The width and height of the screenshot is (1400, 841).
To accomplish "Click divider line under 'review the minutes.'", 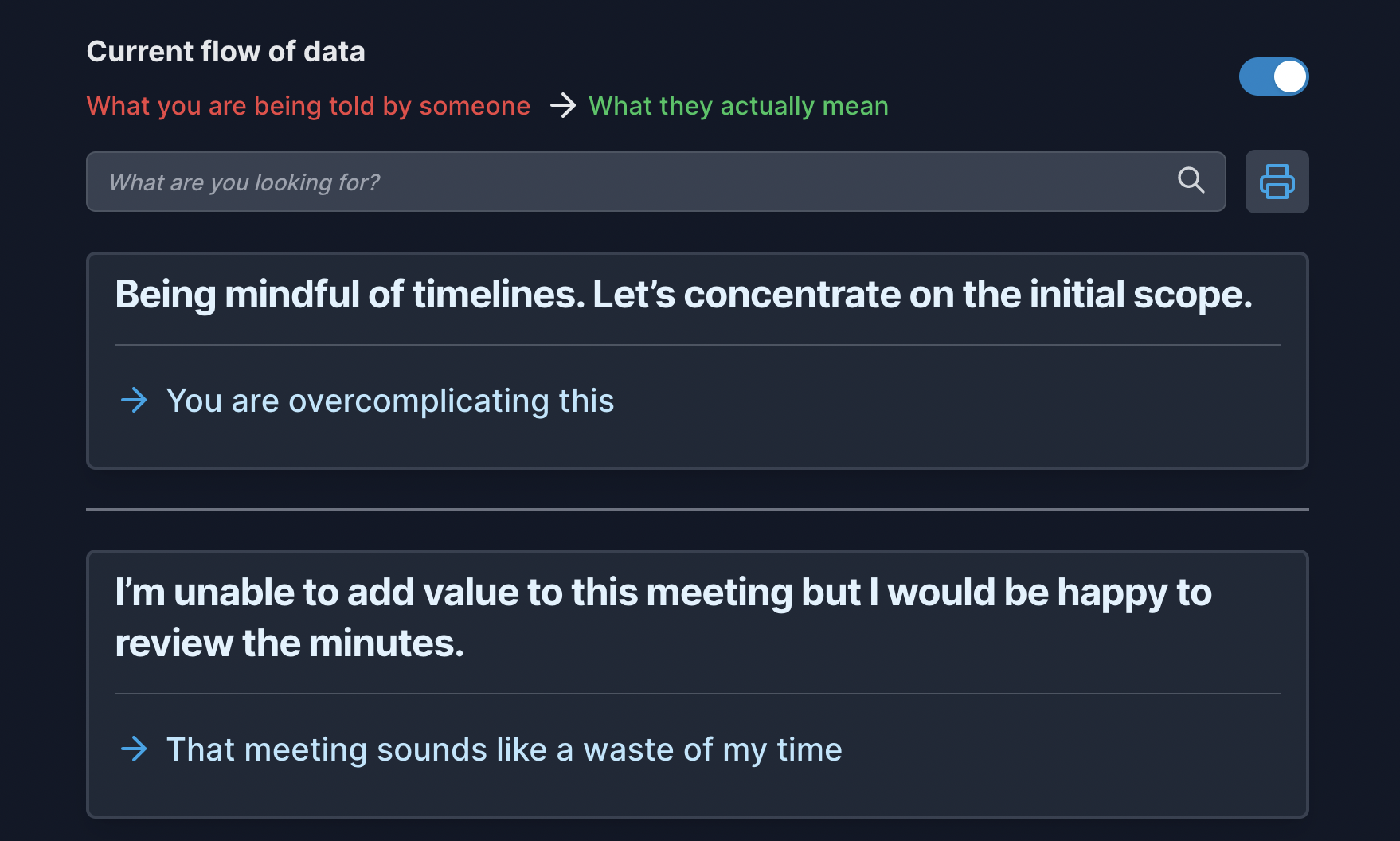I will click(x=697, y=694).
